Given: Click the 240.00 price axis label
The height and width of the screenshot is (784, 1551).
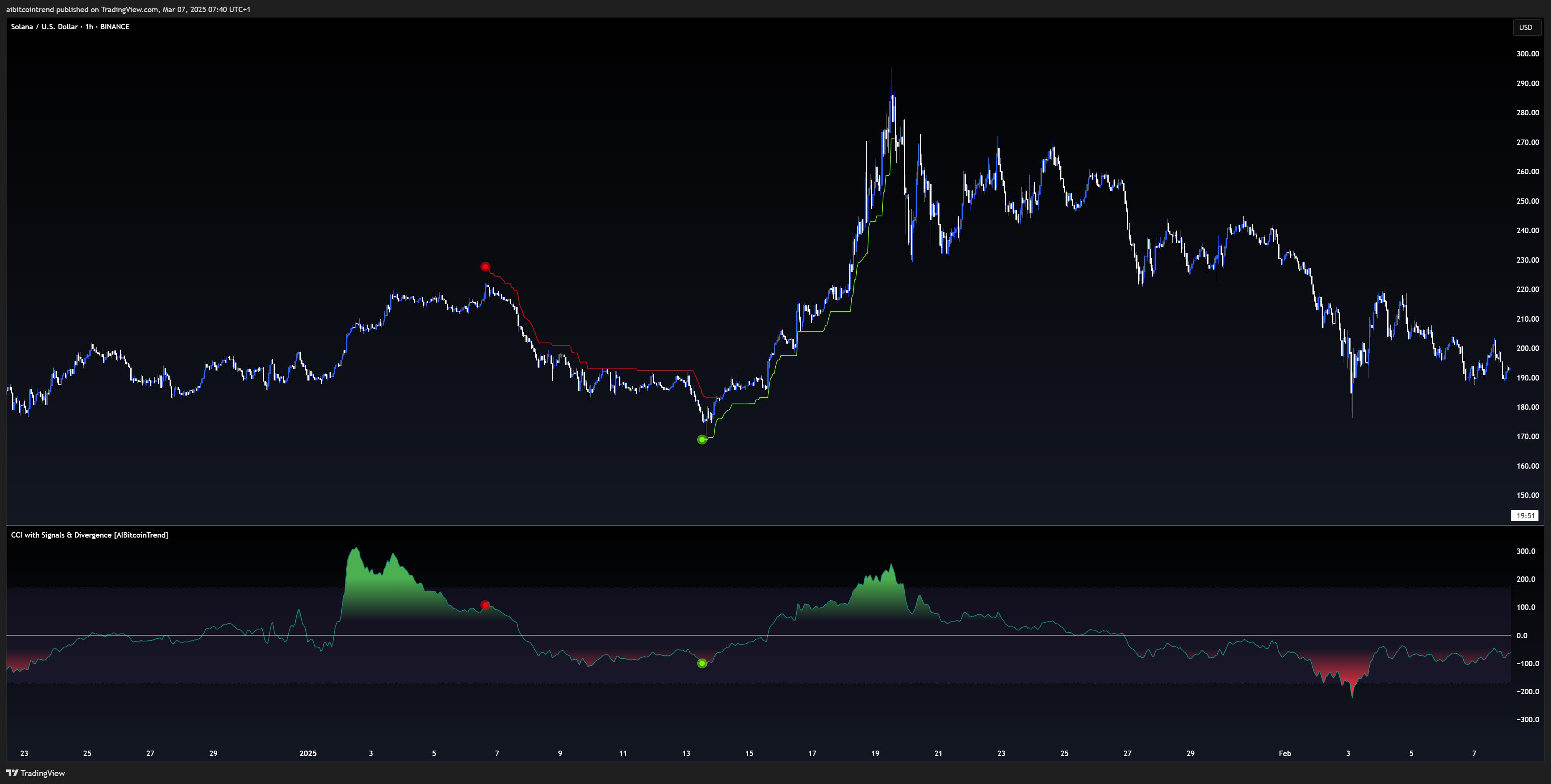Looking at the screenshot, I should [x=1528, y=231].
